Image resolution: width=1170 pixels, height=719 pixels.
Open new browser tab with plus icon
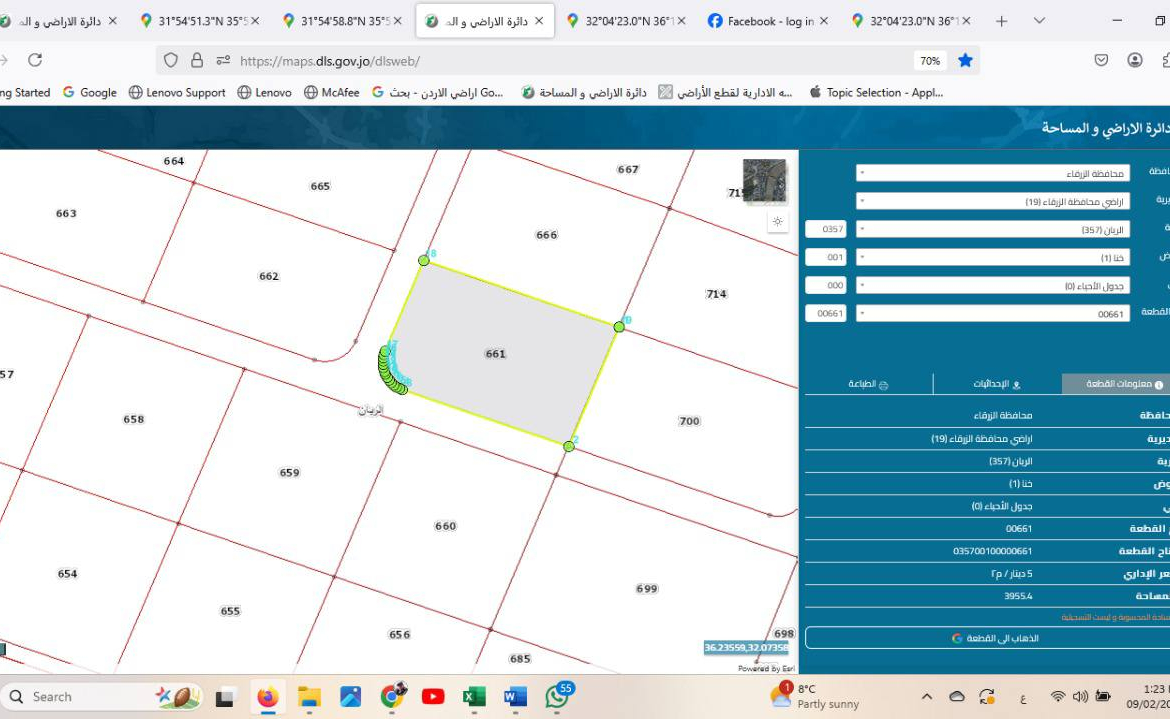coord(1001,21)
